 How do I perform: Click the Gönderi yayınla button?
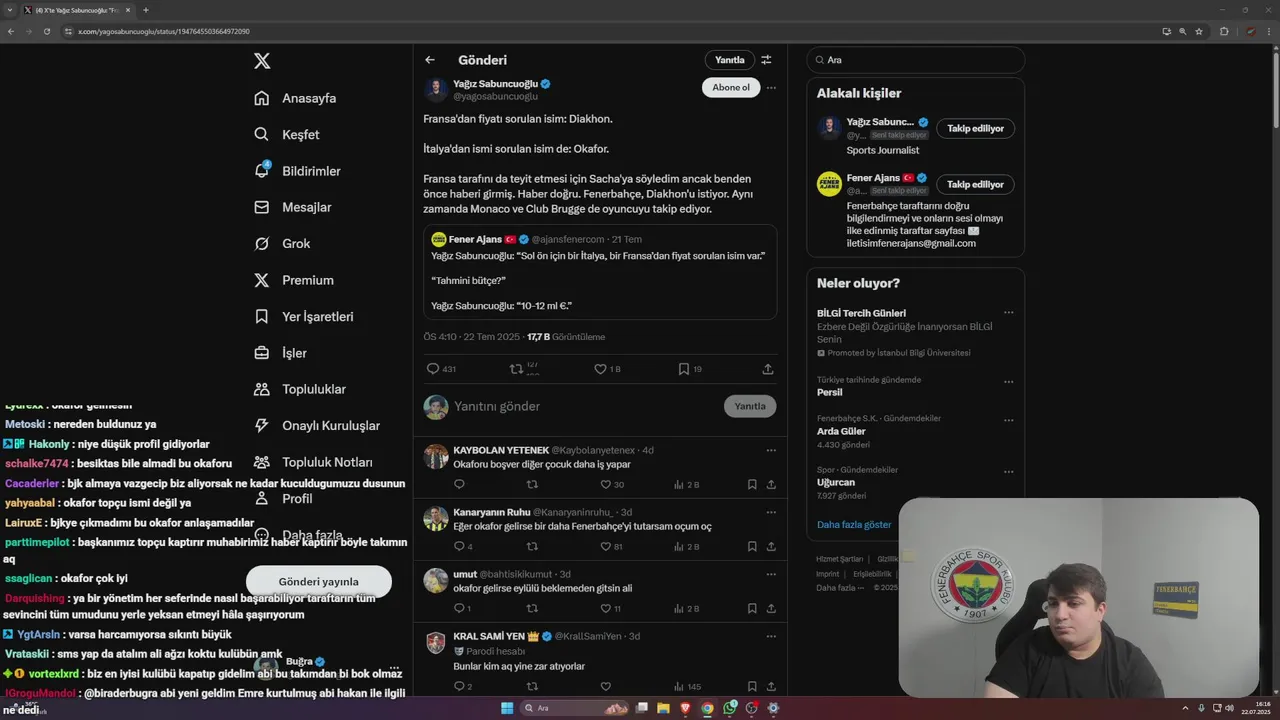pyautogui.click(x=319, y=581)
